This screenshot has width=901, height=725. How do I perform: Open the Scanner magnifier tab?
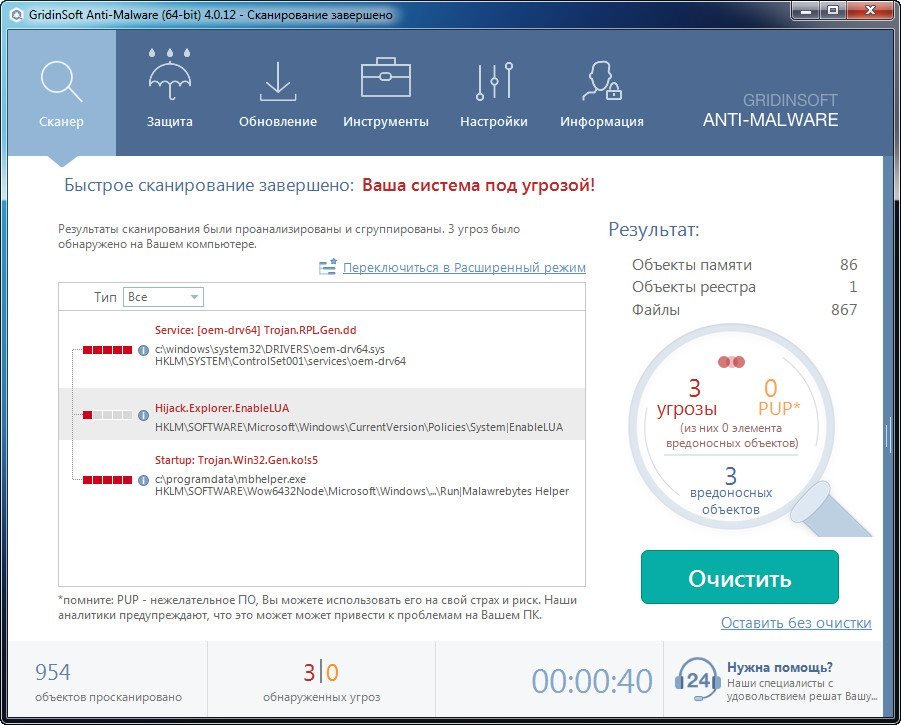coord(61,94)
